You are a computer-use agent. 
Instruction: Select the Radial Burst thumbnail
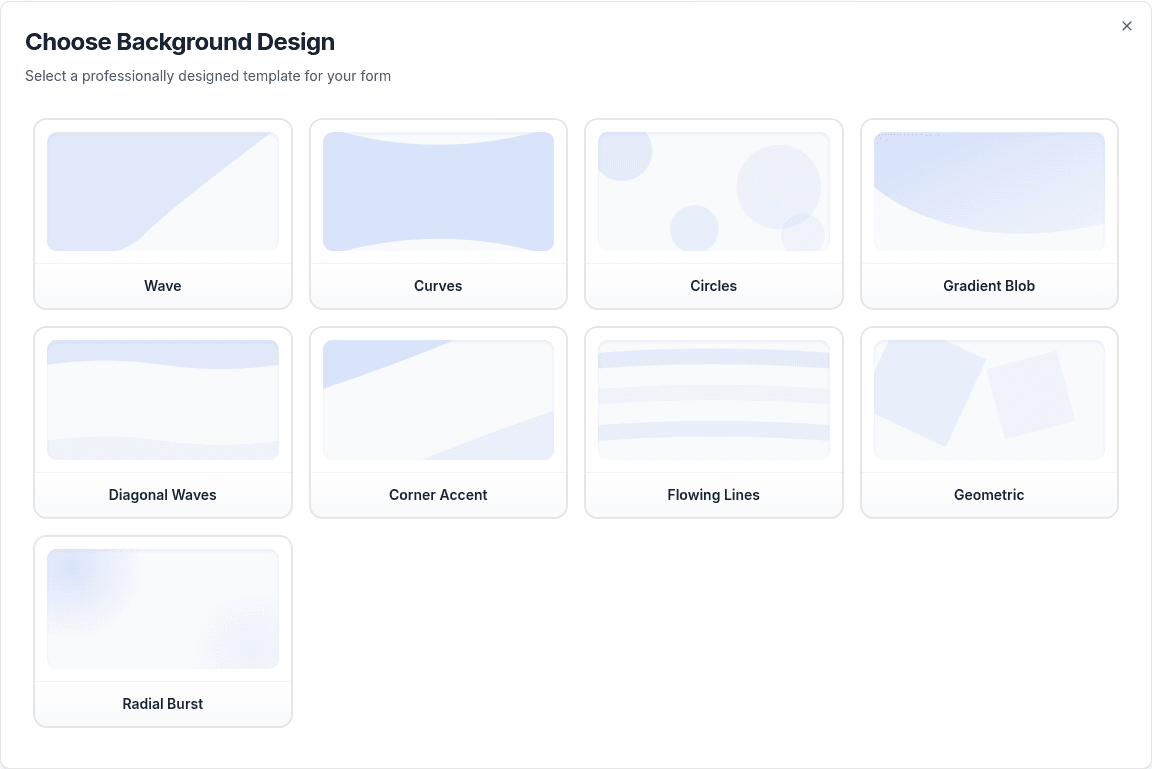(x=163, y=608)
